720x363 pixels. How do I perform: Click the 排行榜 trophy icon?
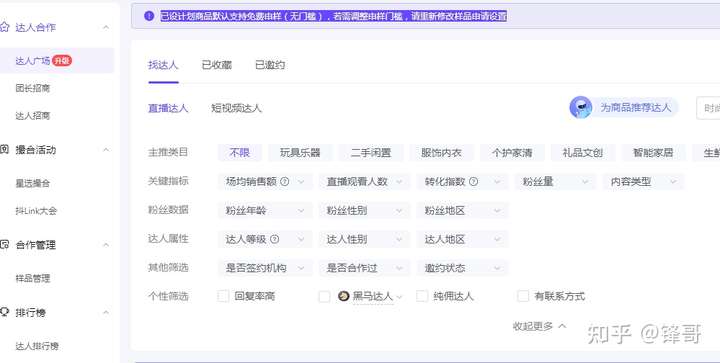[x=5, y=312]
